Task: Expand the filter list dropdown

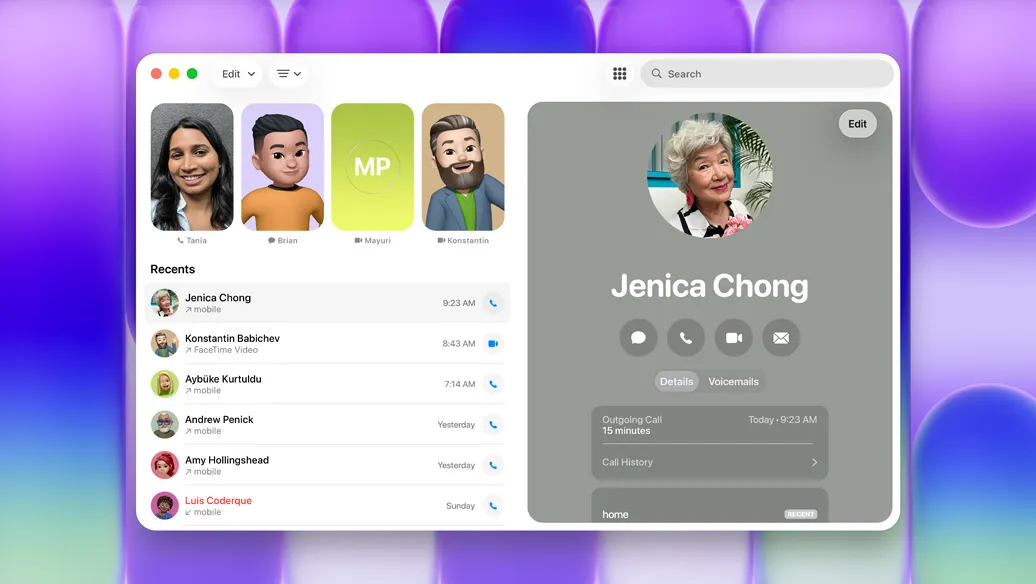Action: (289, 74)
